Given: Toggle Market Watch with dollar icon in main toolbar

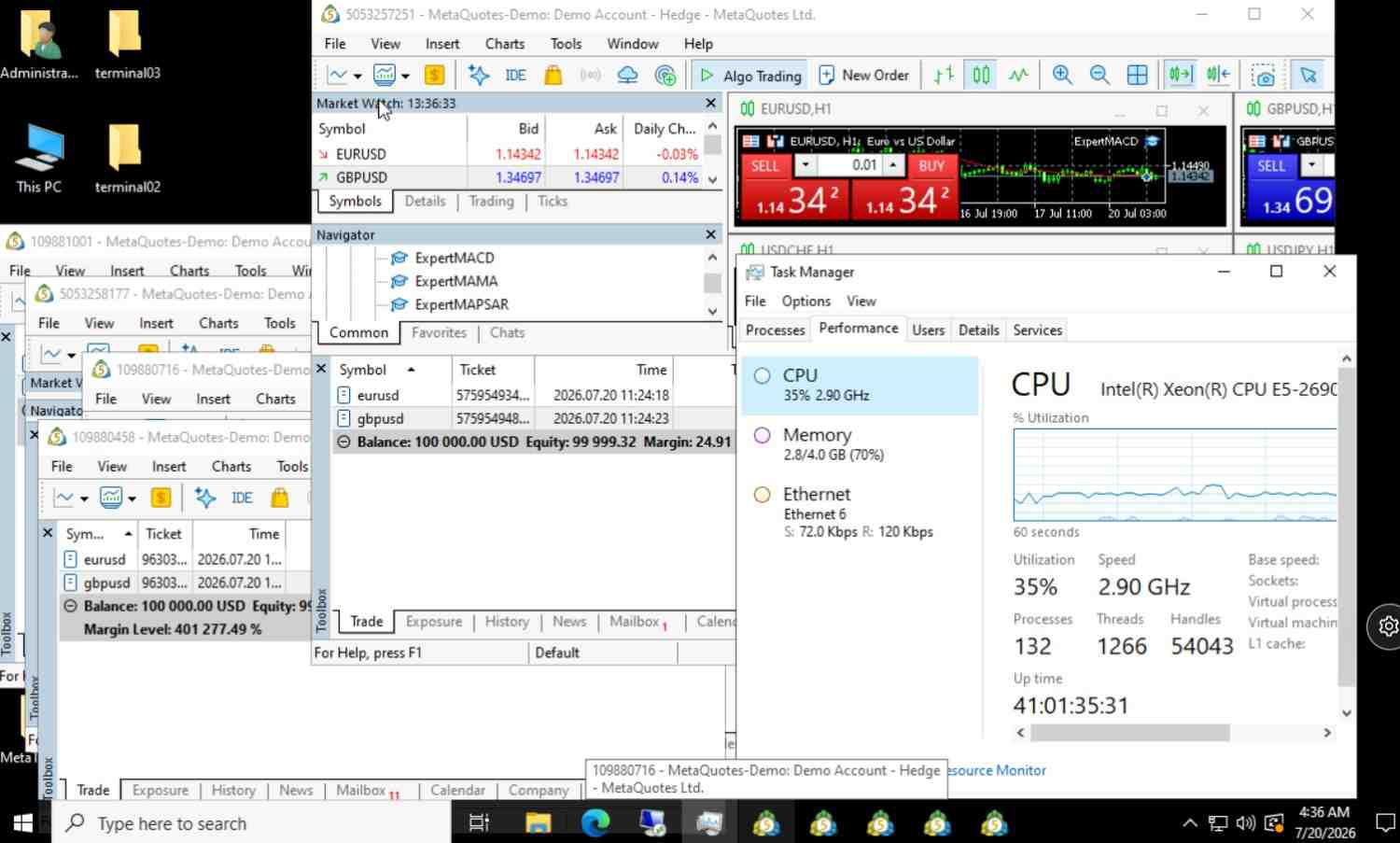Looking at the screenshot, I should (434, 76).
